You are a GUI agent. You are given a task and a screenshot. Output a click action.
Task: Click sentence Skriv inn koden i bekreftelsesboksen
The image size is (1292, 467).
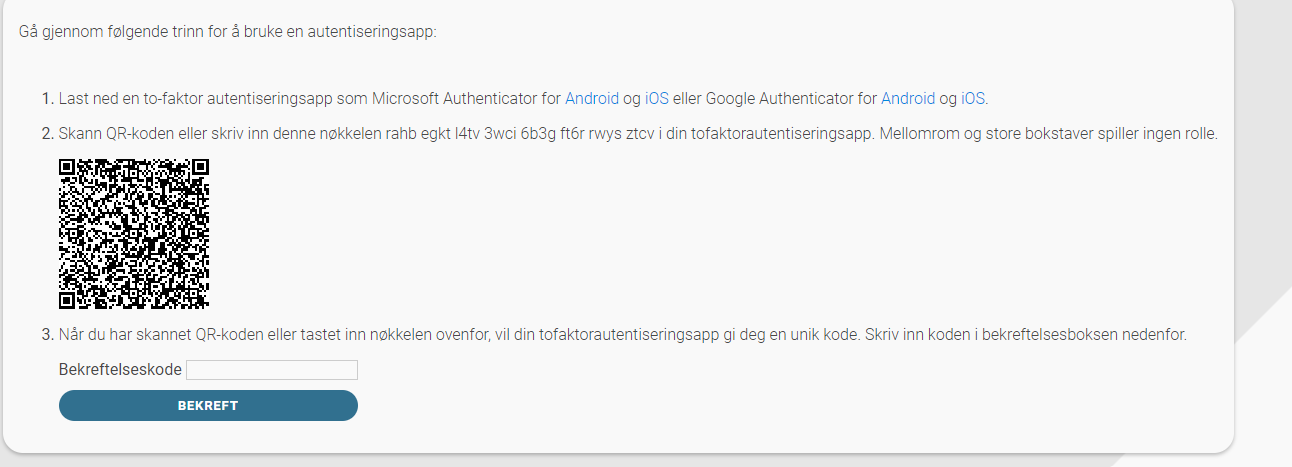tap(1026, 334)
